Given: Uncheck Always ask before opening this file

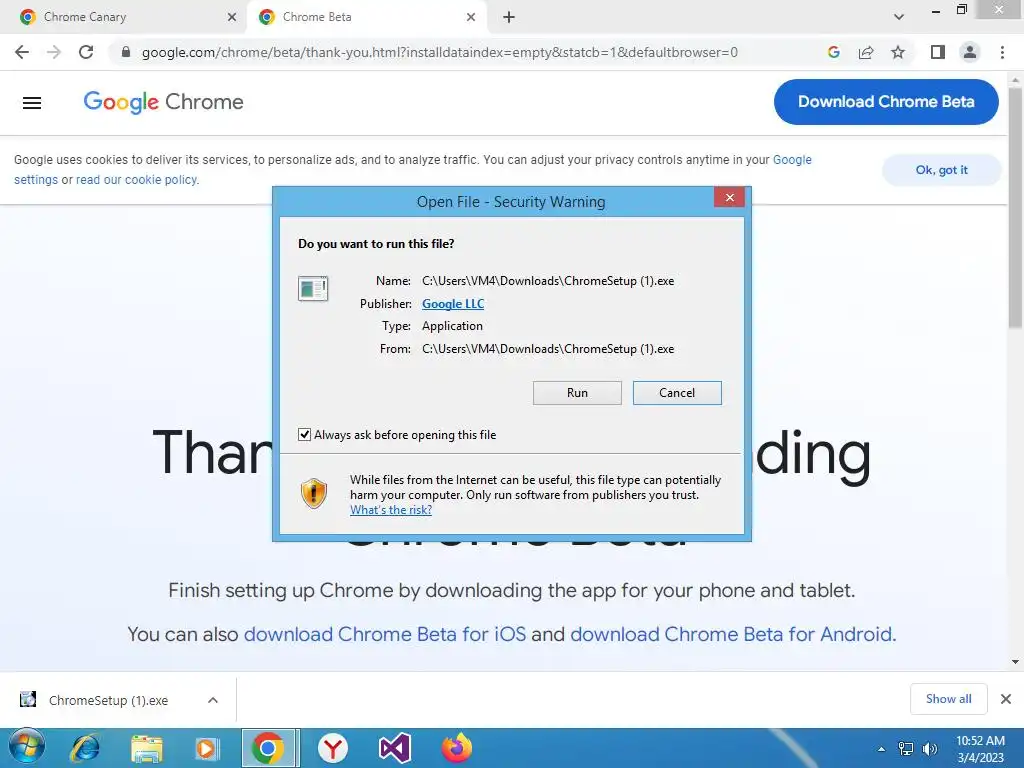Looking at the screenshot, I should (304, 434).
